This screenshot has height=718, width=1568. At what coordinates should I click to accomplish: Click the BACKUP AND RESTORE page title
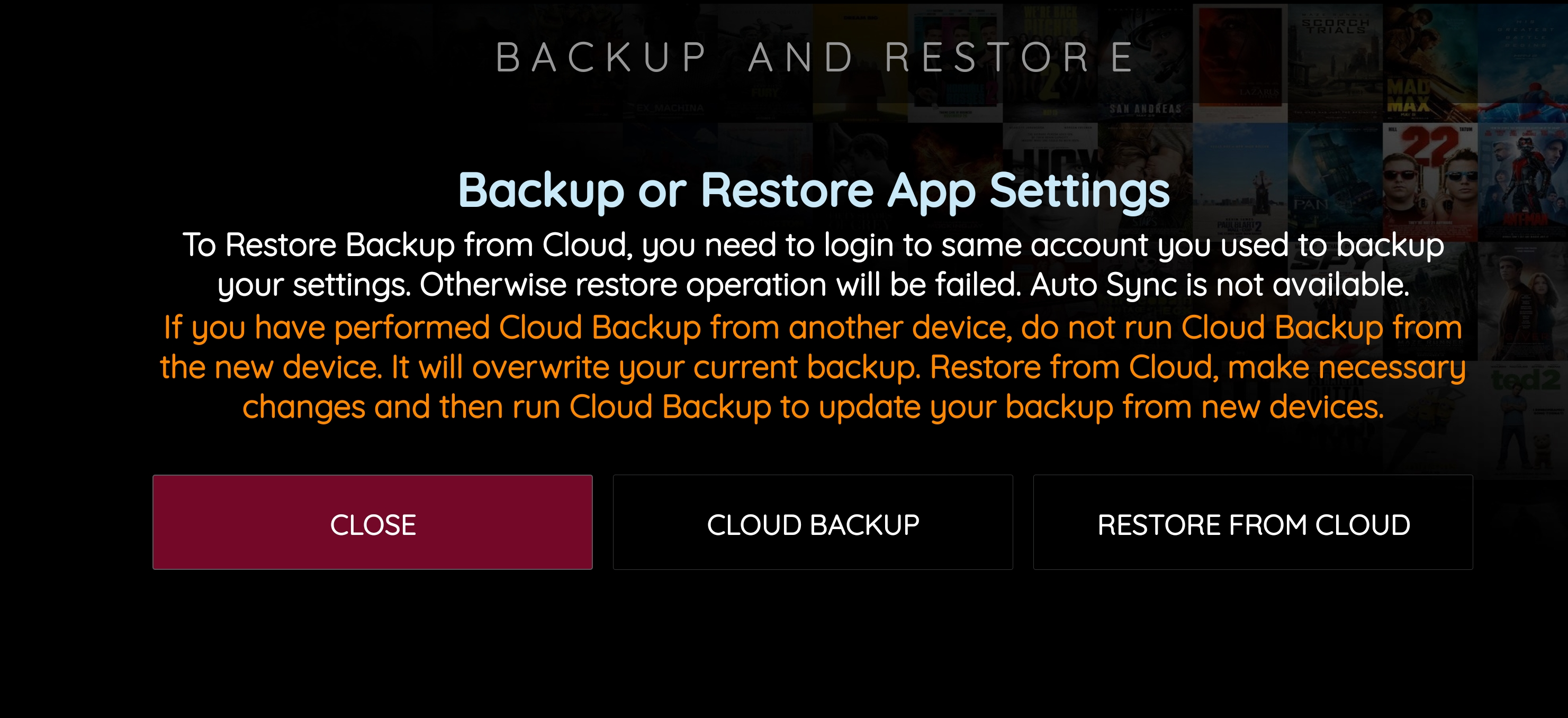point(814,58)
